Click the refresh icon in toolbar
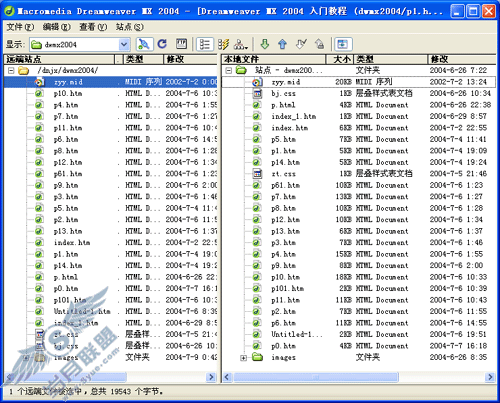500x403 pixels. (162, 44)
